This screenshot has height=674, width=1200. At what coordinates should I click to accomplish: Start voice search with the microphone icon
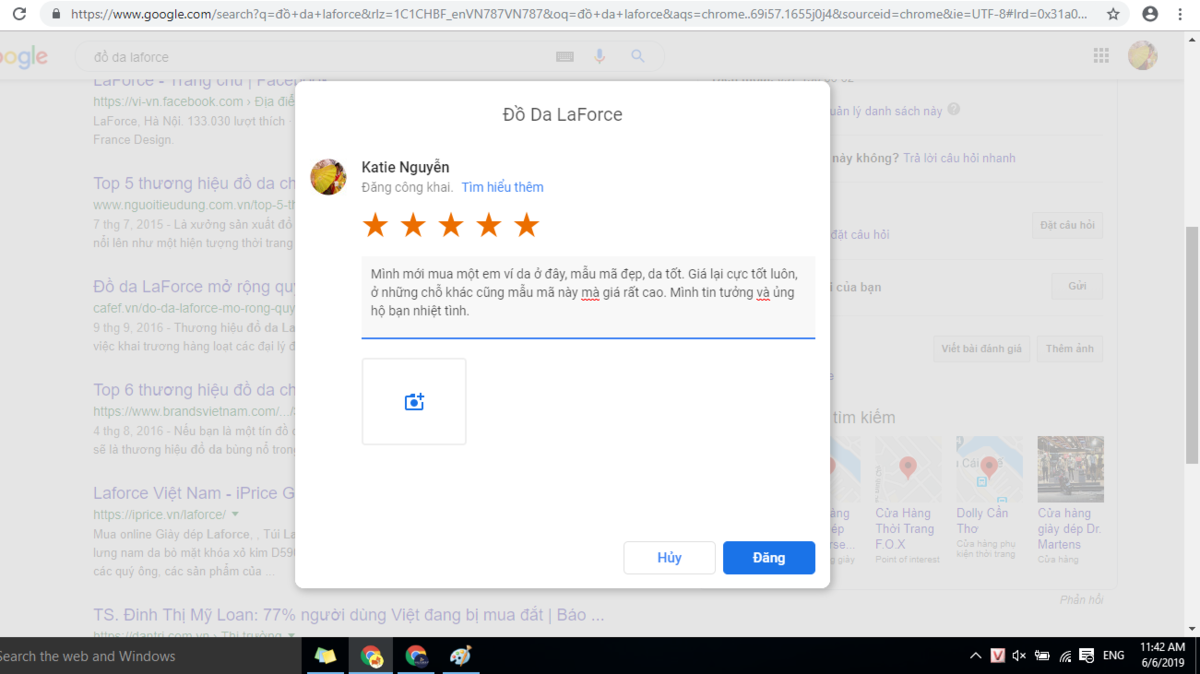[600, 57]
